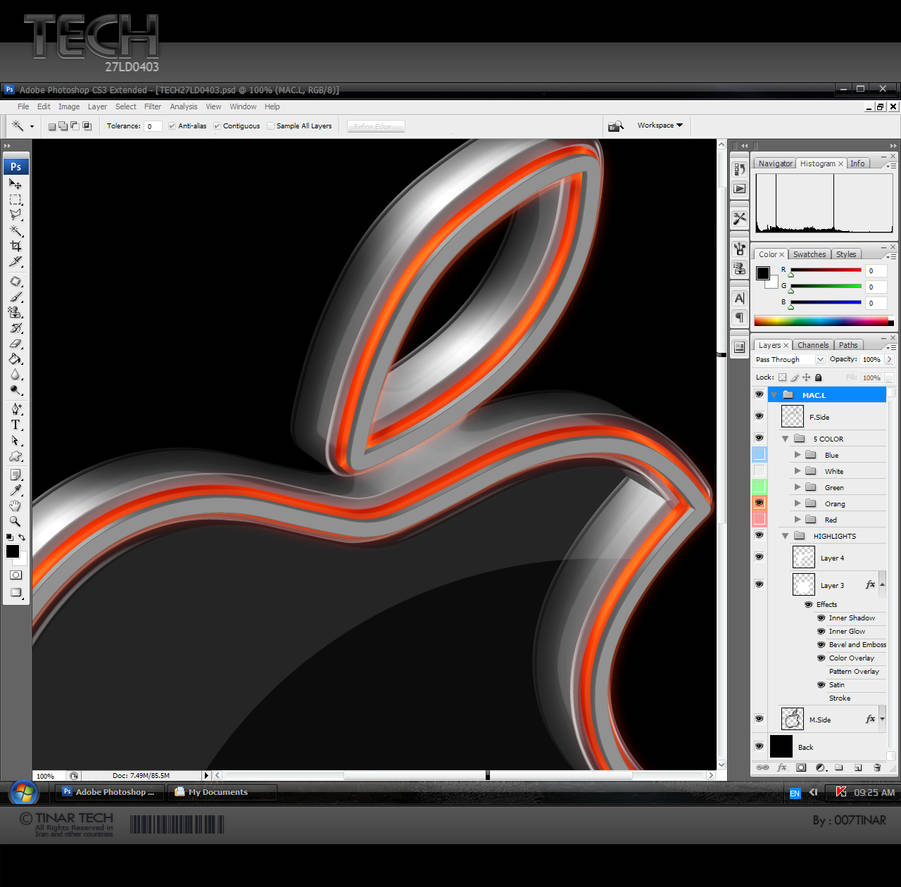Image resolution: width=901 pixels, height=887 pixels.
Task: Select the History Brush tool
Action: (x=16, y=328)
